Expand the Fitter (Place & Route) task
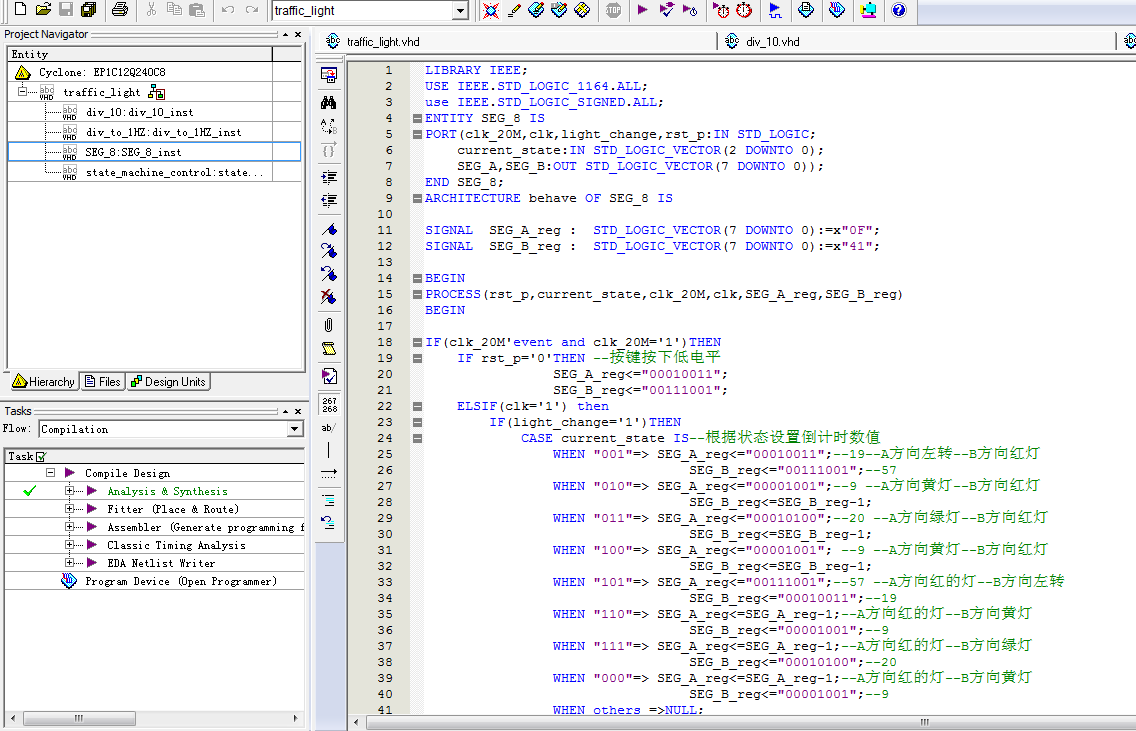This screenshot has height=731, width=1136. [x=70, y=509]
